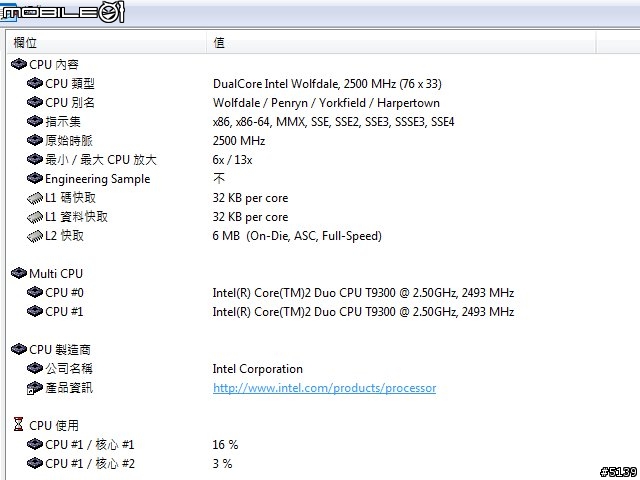
Task: Click the chip icon beside CPU #0
Action: pos(35,292)
